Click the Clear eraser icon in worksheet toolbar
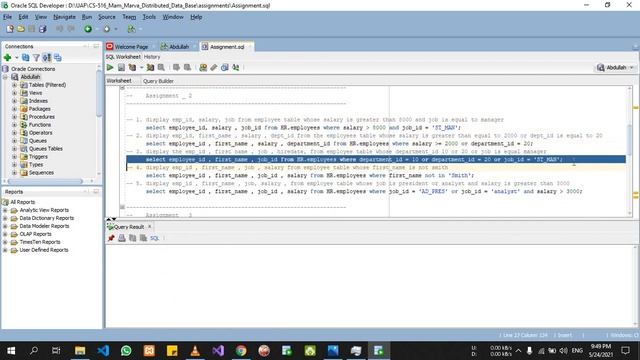 [214, 67]
